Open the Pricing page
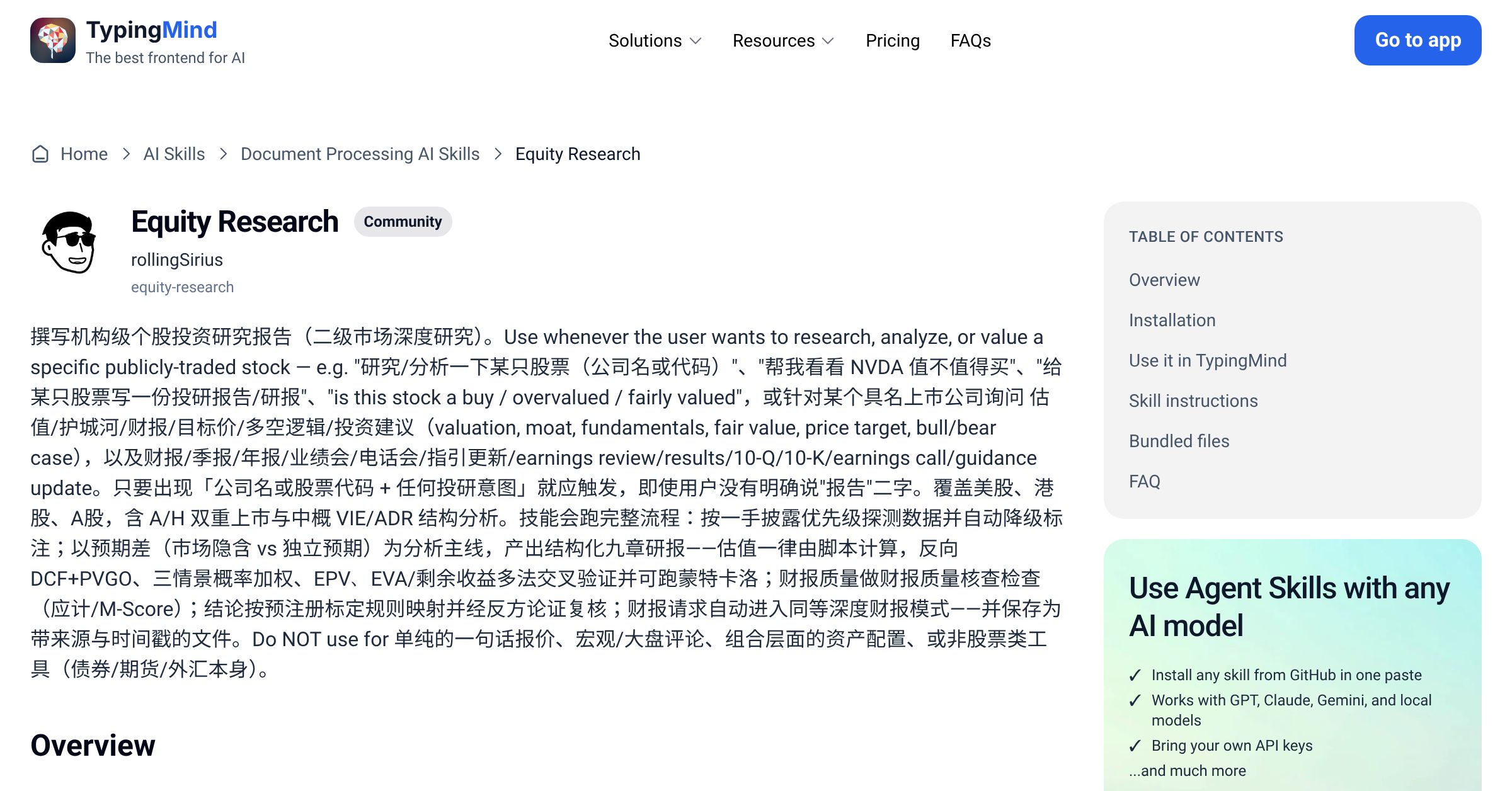The image size is (1512, 791). point(893,41)
